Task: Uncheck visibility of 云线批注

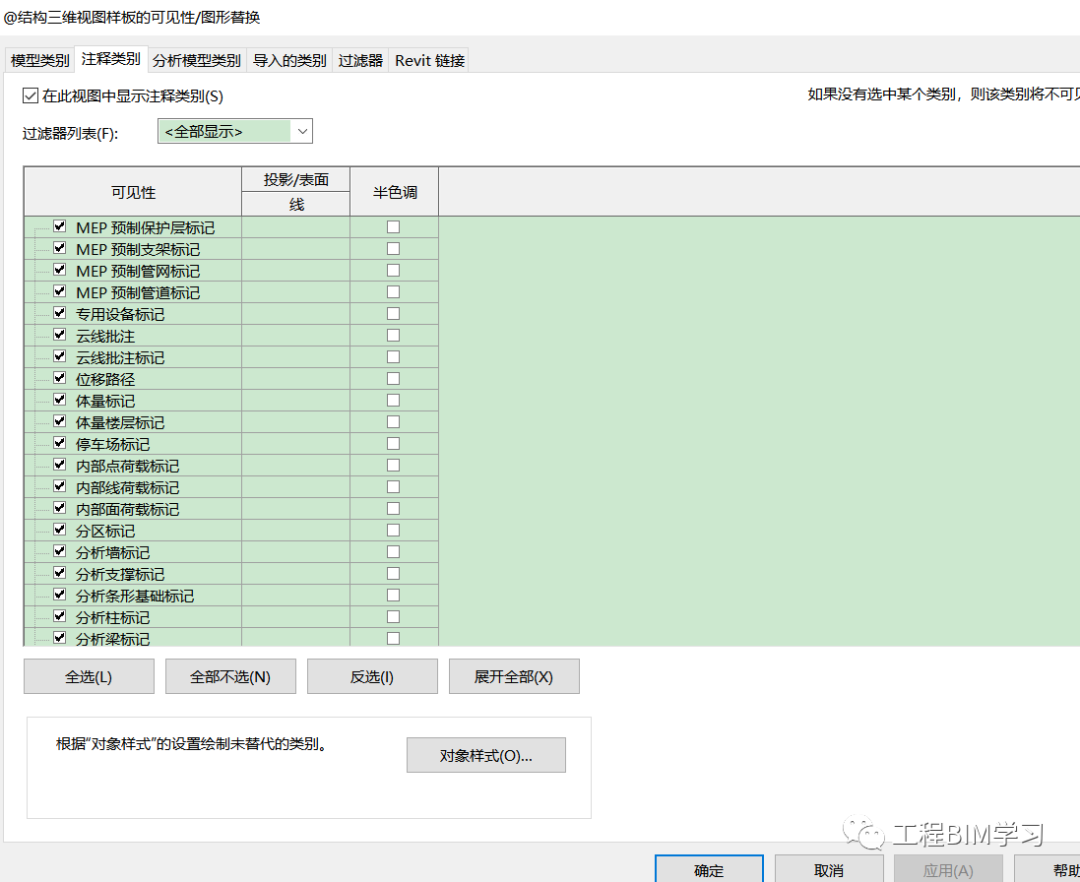Action: [59, 335]
